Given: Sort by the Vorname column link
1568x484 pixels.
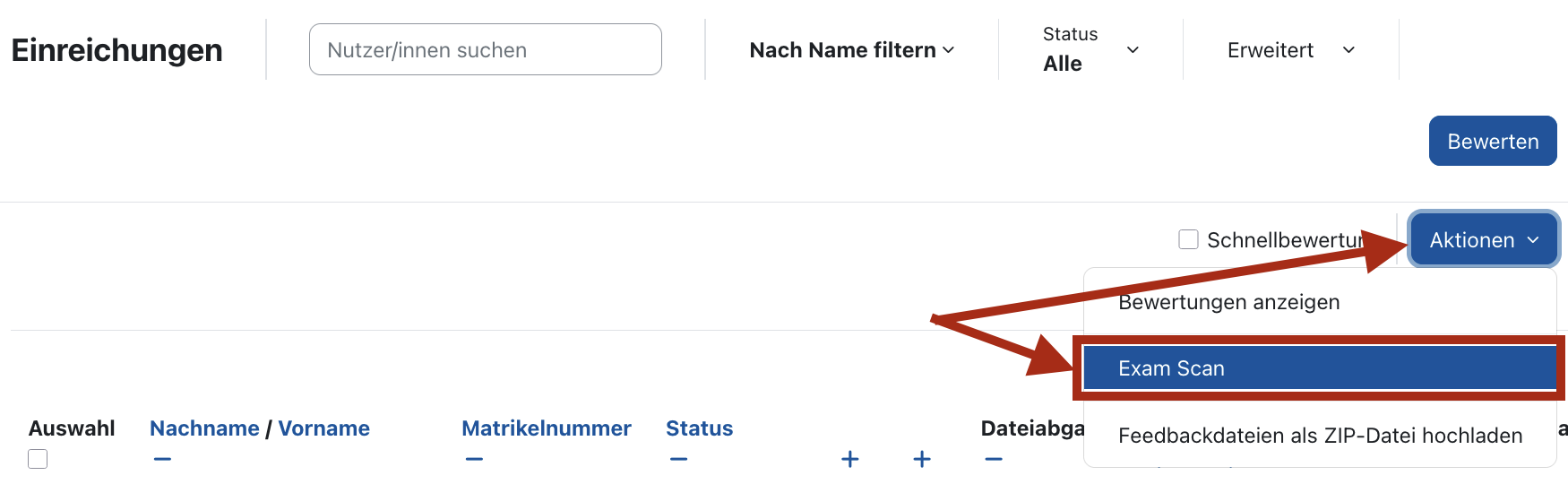Looking at the screenshot, I should coord(323,428).
